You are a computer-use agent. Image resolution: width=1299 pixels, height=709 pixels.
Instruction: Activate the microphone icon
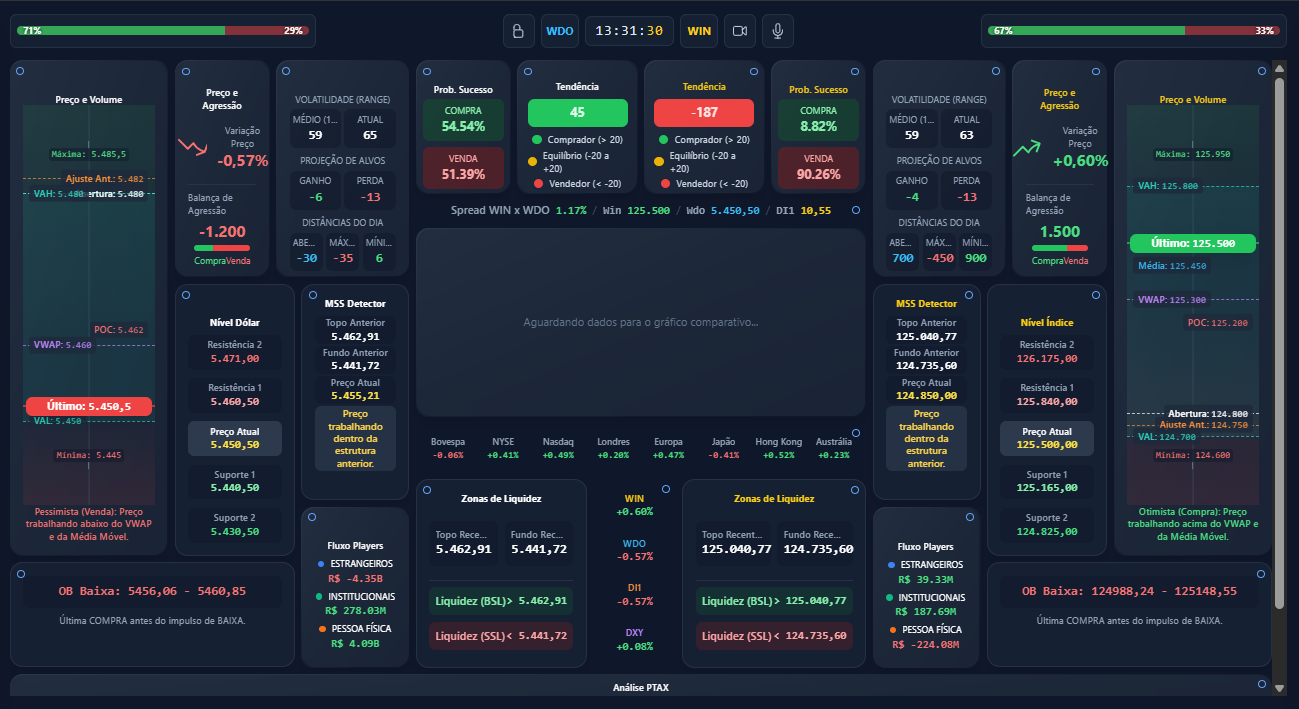[777, 31]
